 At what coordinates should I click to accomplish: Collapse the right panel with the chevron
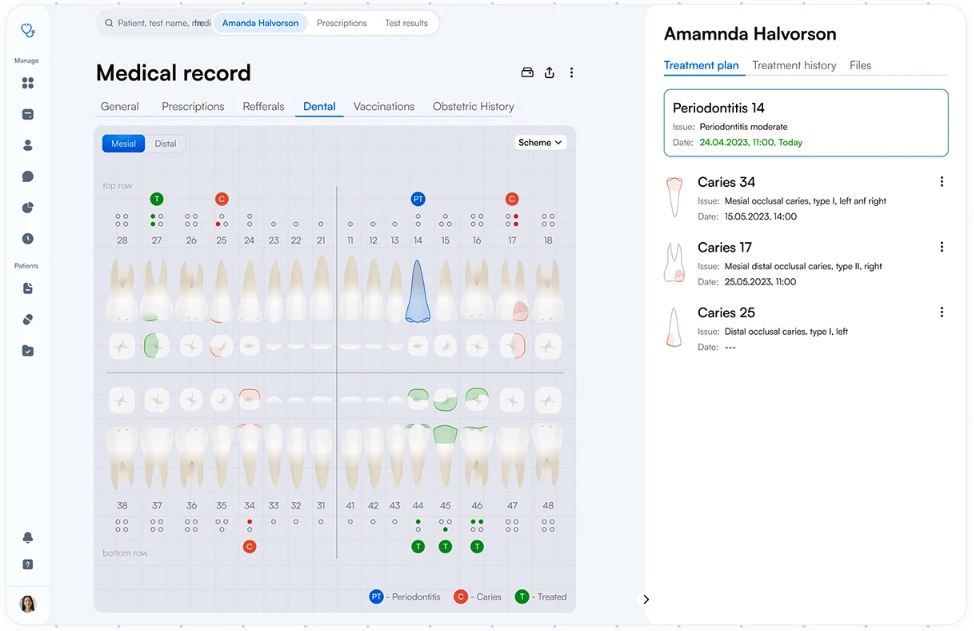click(646, 599)
